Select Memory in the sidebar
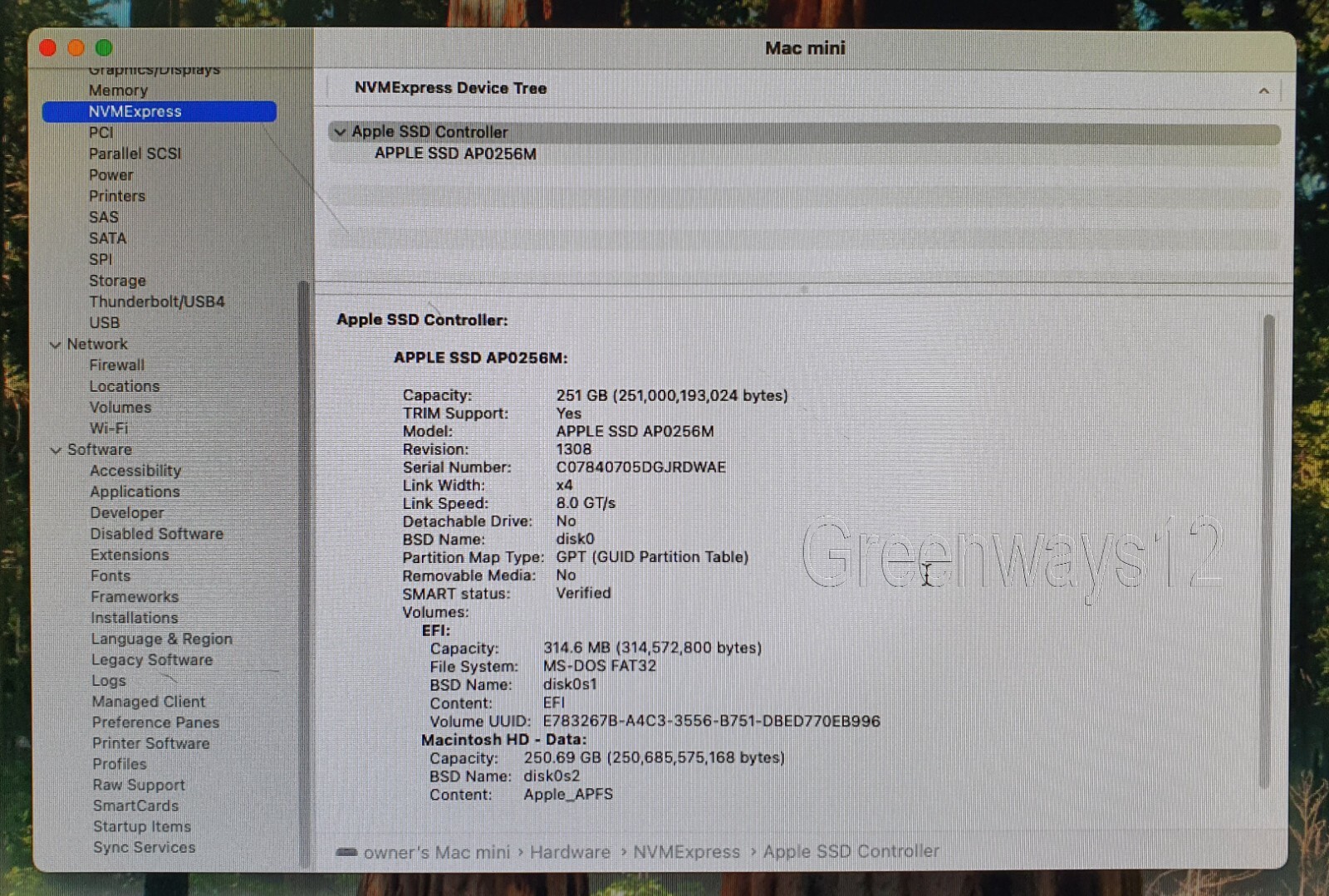This screenshot has height=896, width=1329. (x=118, y=91)
